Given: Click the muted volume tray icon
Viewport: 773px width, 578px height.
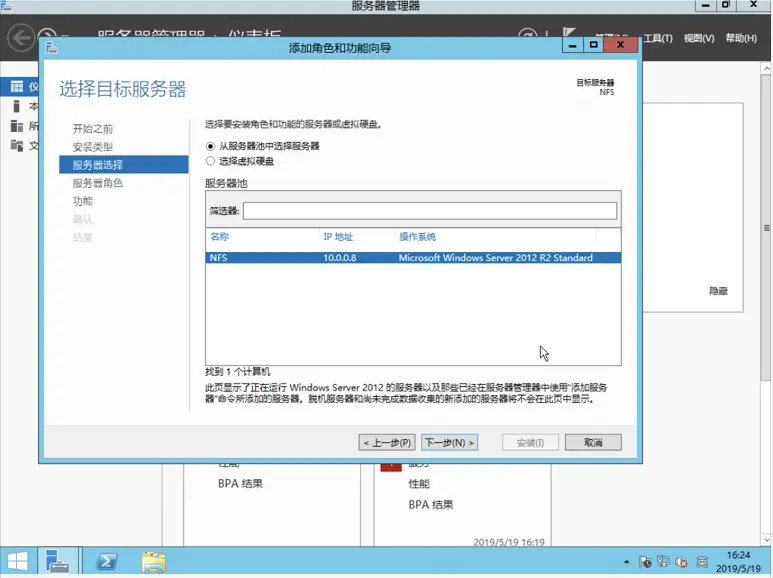Looking at the screenshot, I should [x=682, y=562].
